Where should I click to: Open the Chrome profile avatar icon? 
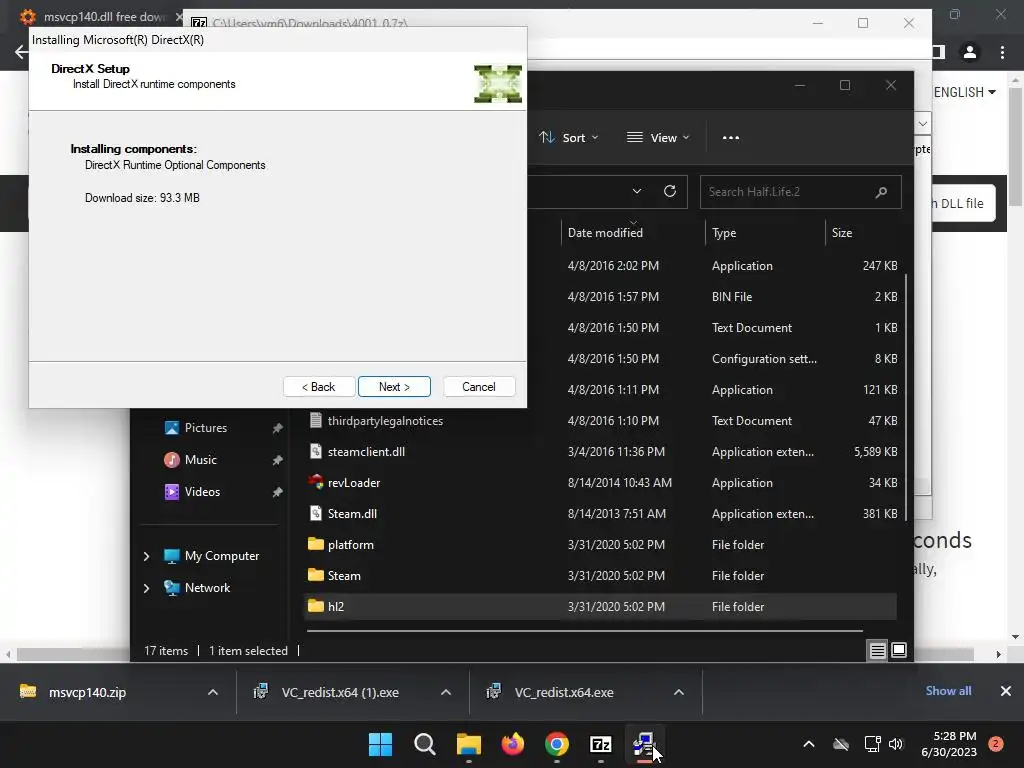[970, 52]
